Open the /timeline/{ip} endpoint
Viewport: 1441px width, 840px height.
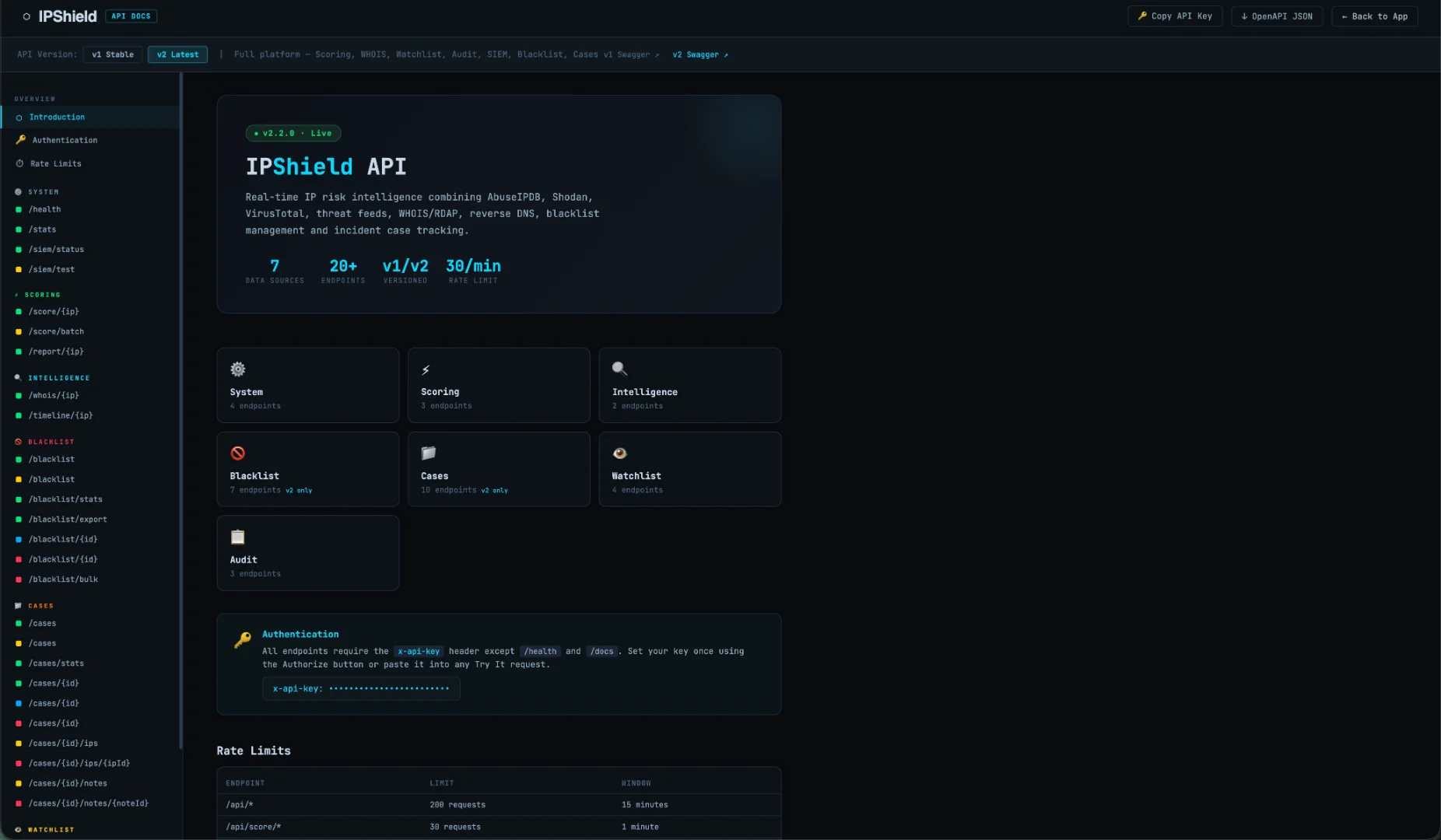tap(90, 415)
